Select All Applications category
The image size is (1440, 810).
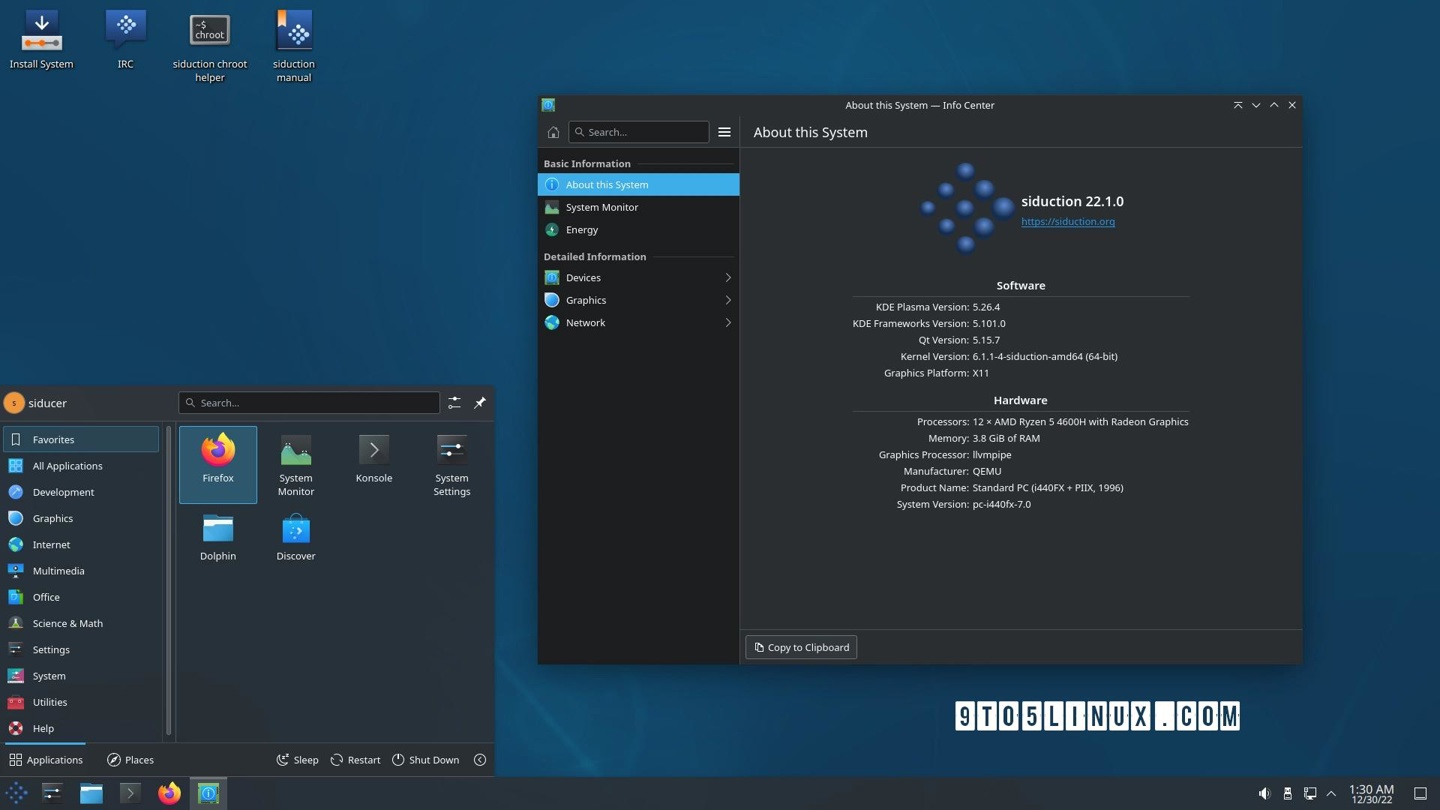coord(81,466)
